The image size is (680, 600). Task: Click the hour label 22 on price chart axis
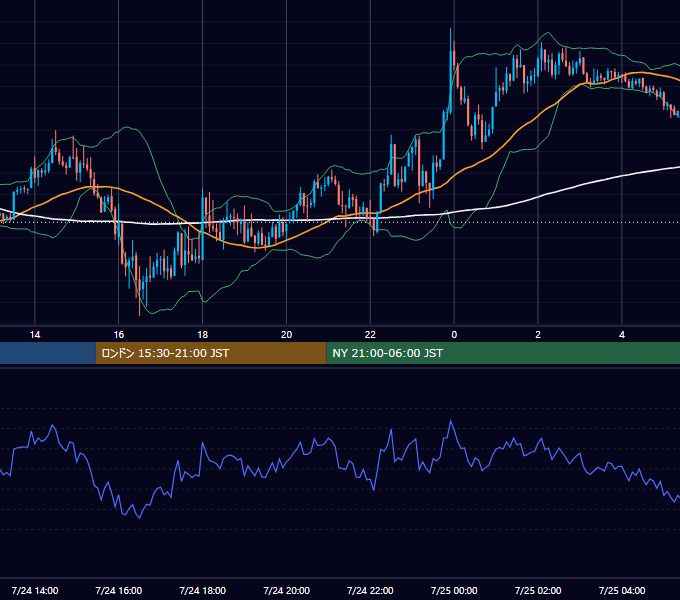pyautogui.click(x=370, y=335)
